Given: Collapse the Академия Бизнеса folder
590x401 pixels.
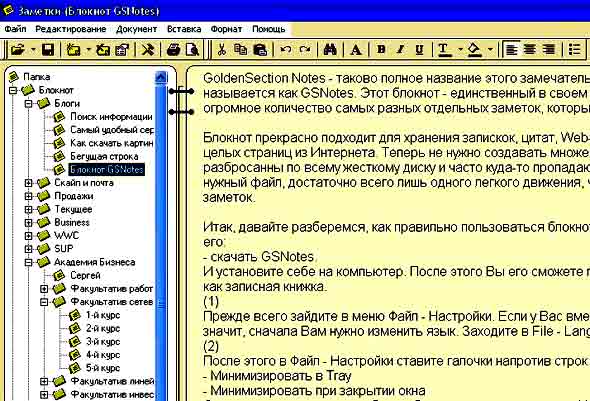Looking at the screenshot, I should coord(29,262).
